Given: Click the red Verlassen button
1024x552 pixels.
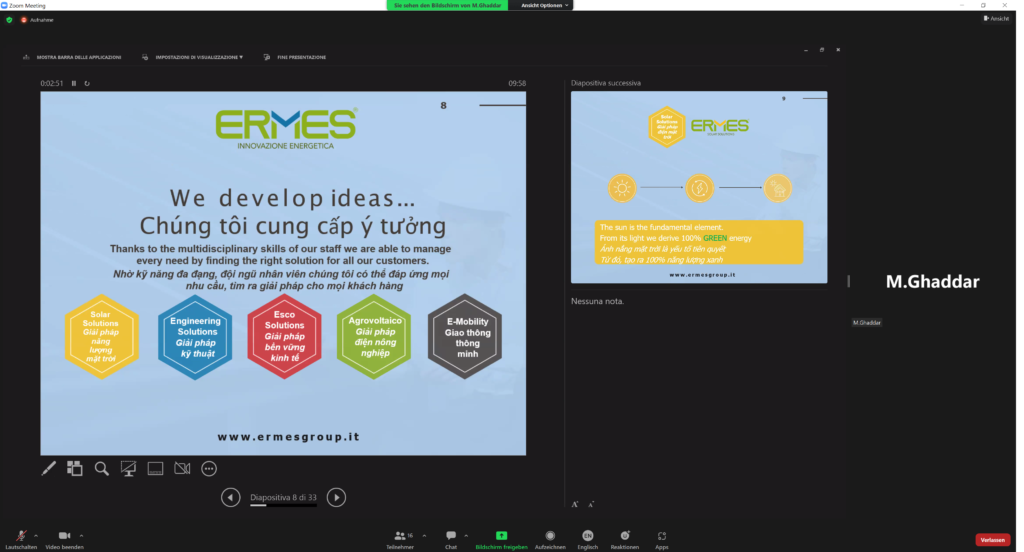Looking at the screenshot, I should 992,540.
